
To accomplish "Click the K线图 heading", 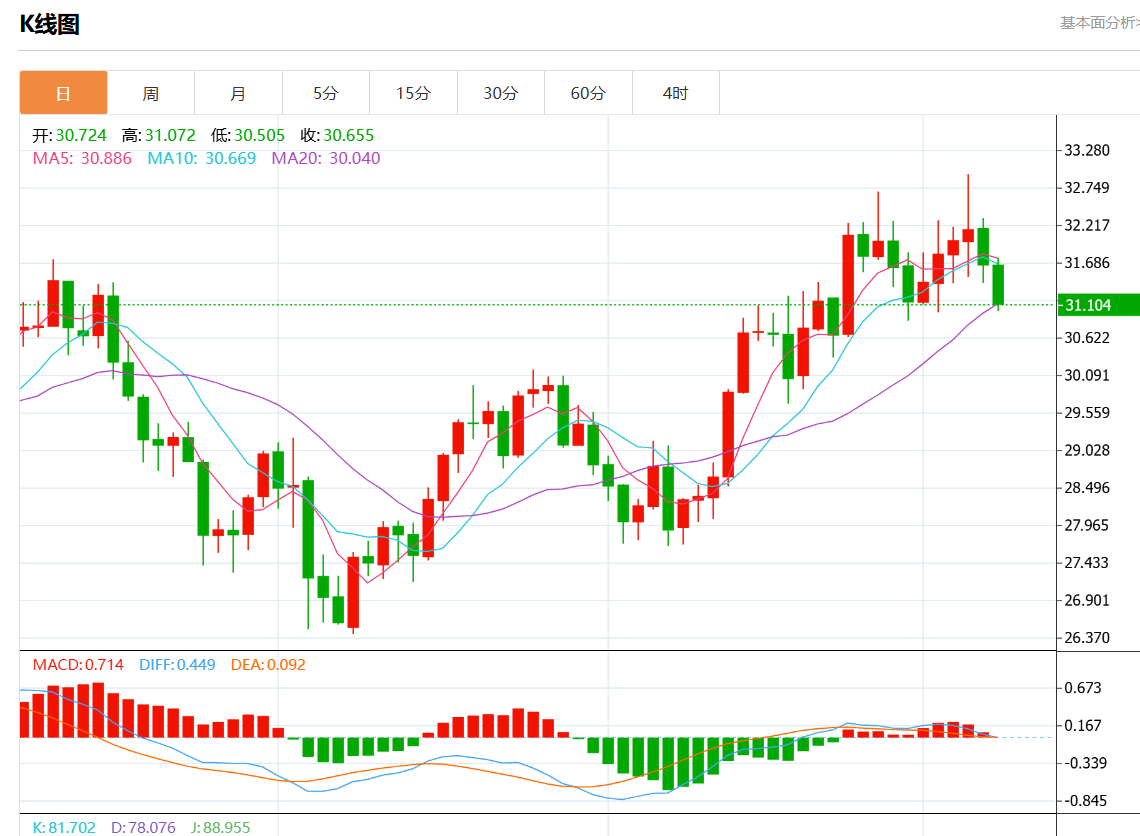I will click(x=49, y=24).
